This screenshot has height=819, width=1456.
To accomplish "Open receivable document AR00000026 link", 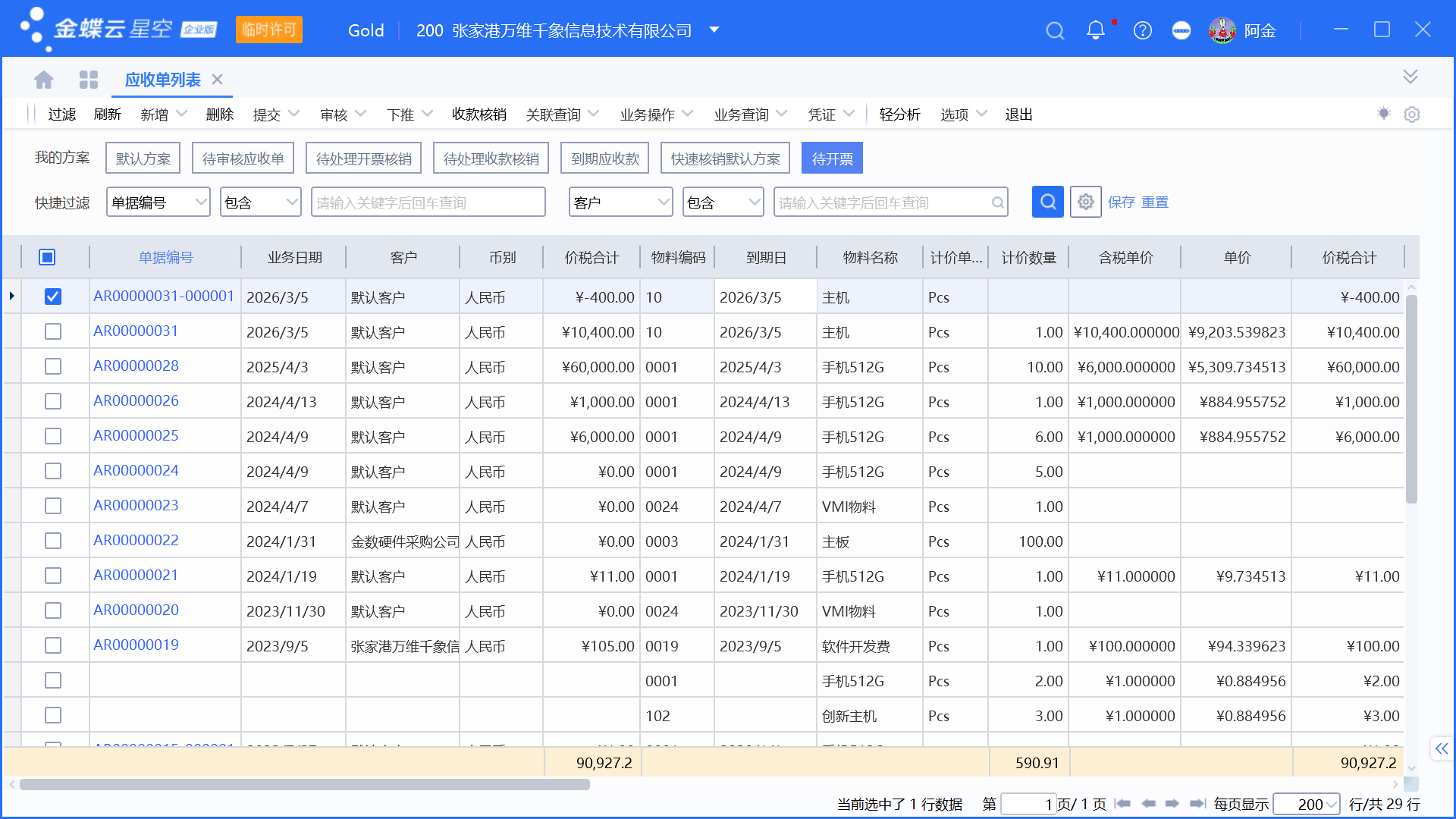I will coord(136,400).
